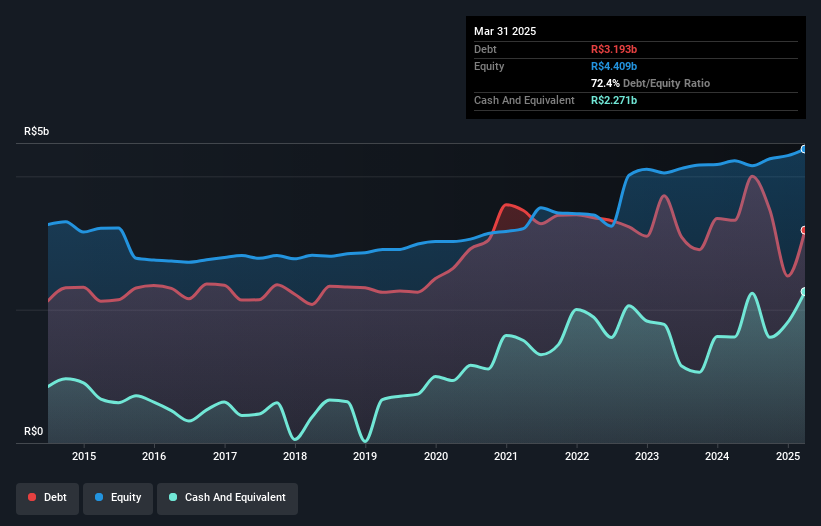This screenshot has height=526, width=821.
Task: Click the 2015 x-axis label
Action: 84,456
